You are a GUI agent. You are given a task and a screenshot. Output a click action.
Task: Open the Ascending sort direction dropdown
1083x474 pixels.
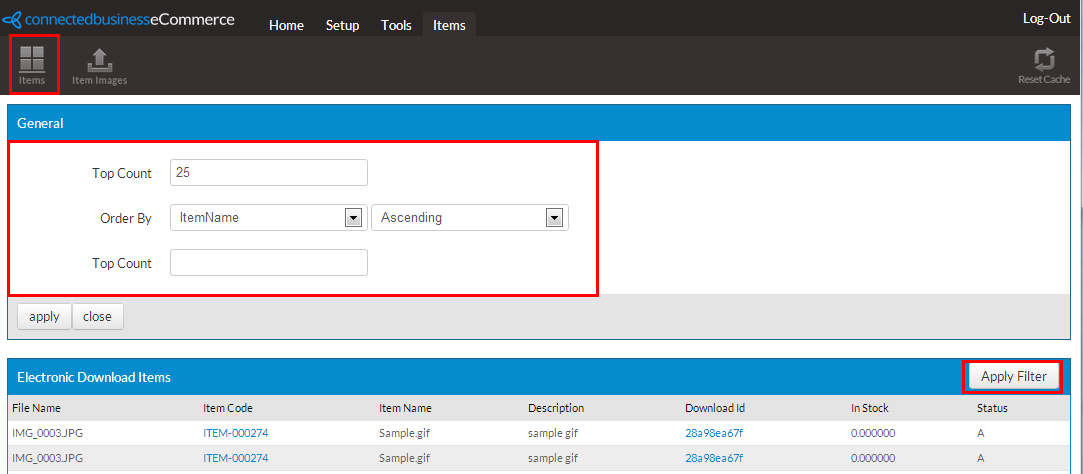(470, 218)
